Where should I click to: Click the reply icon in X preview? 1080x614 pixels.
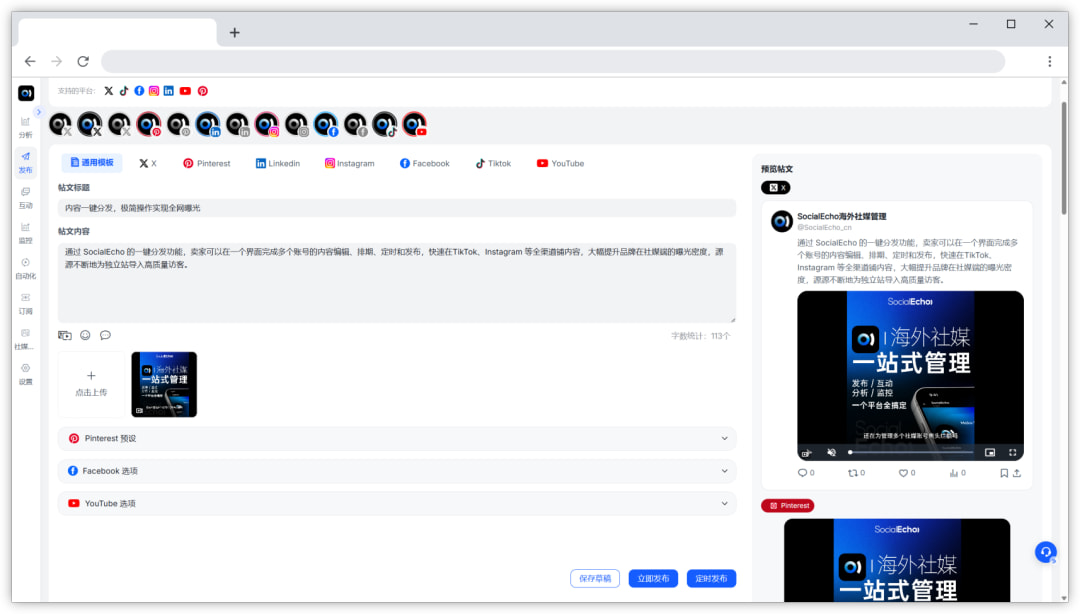point(802,473)
